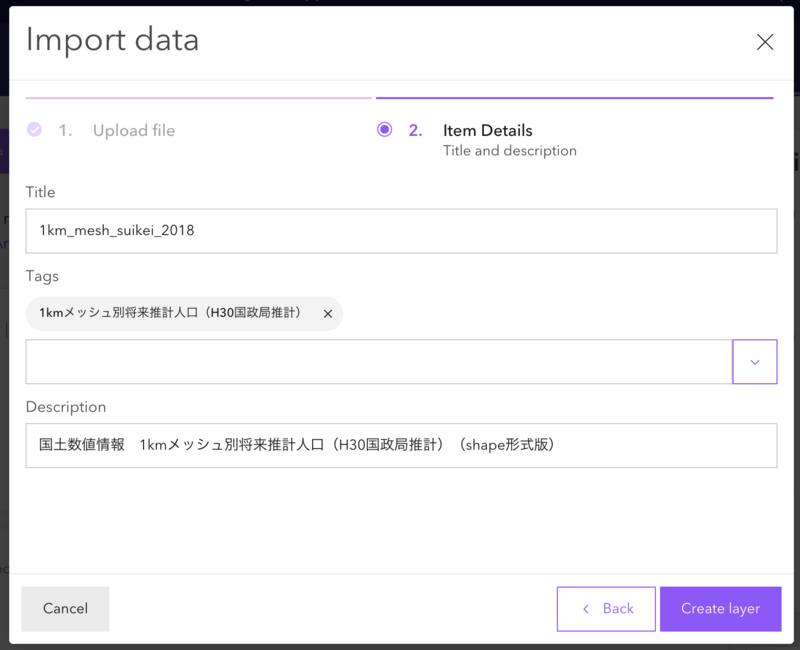
Task: Click the Create layer button
Action: pos(720,609)
